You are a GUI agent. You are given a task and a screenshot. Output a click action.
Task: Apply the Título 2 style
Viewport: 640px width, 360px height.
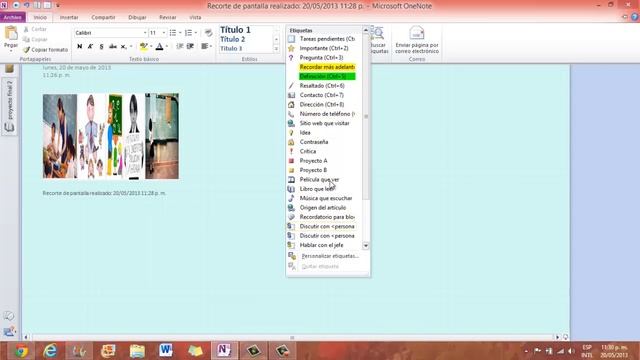pyautogui.click(x=233, y=39)
